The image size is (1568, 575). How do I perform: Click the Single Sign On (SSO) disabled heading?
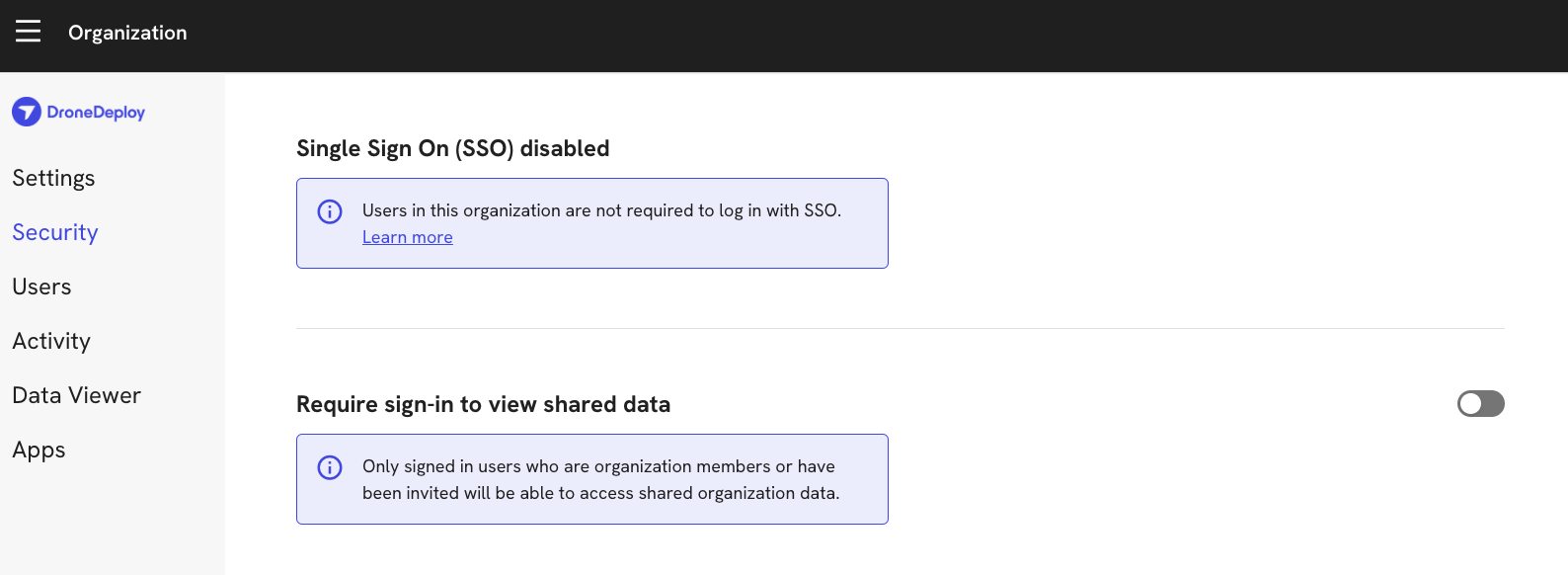point(453,148)
